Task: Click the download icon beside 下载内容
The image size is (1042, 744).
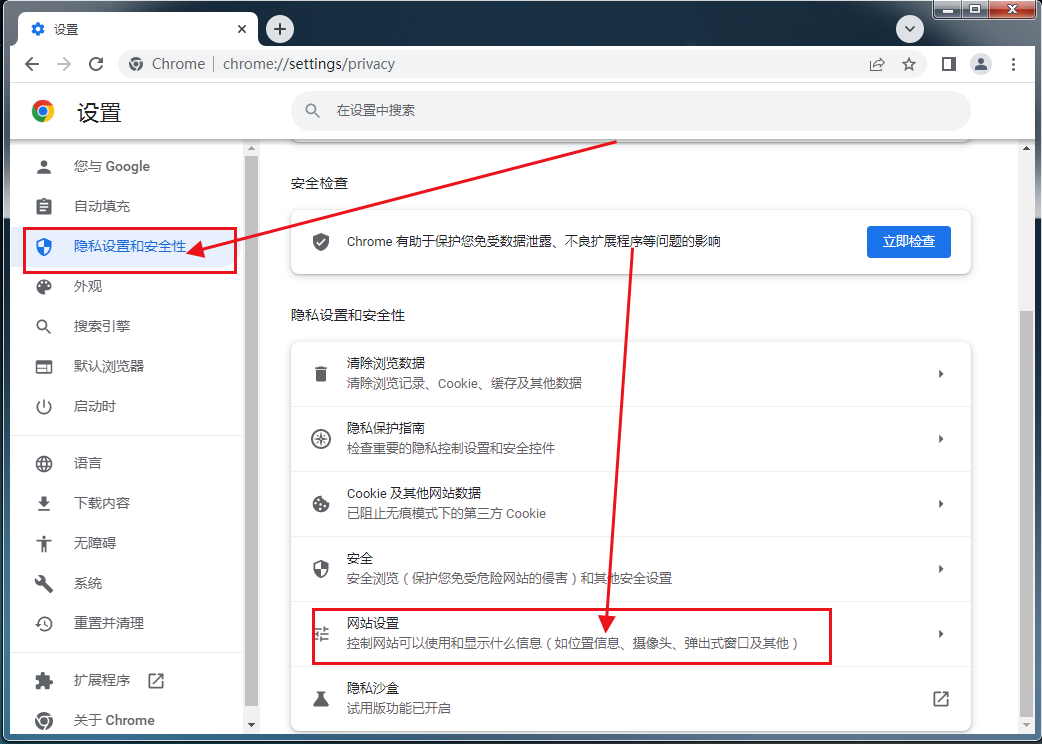Action: point(44,504)
